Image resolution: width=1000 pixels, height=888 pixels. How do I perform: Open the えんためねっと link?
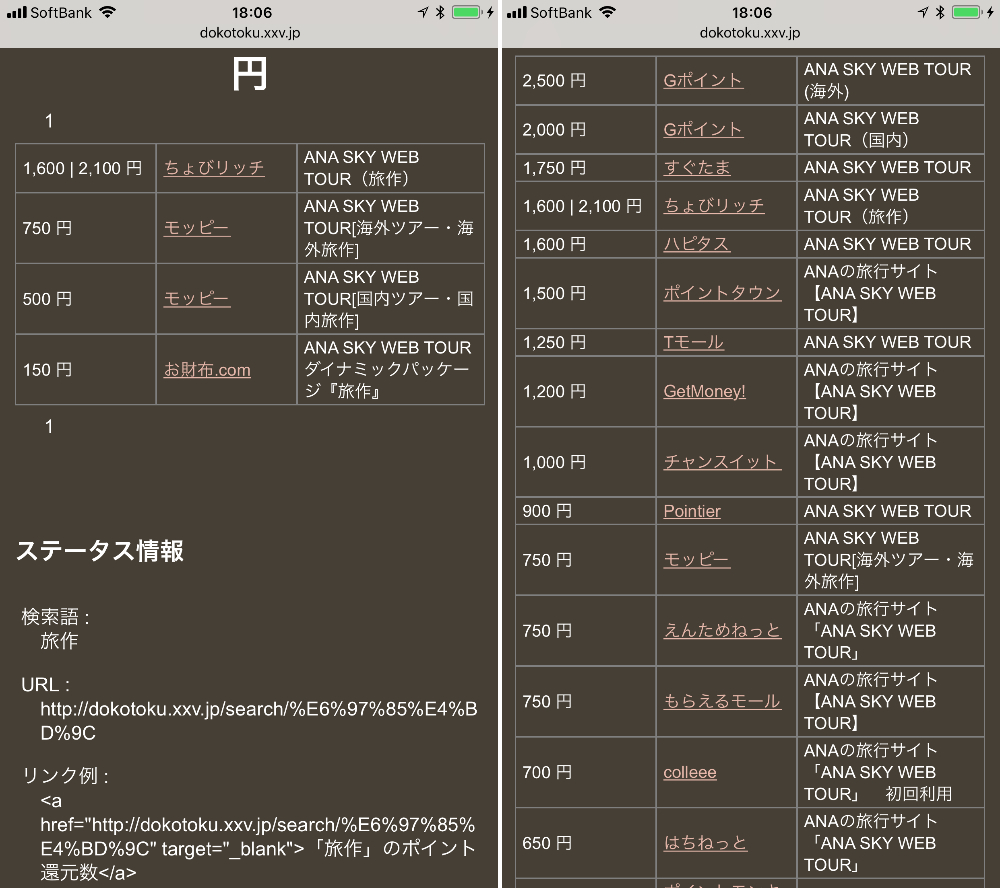(722, 630)
